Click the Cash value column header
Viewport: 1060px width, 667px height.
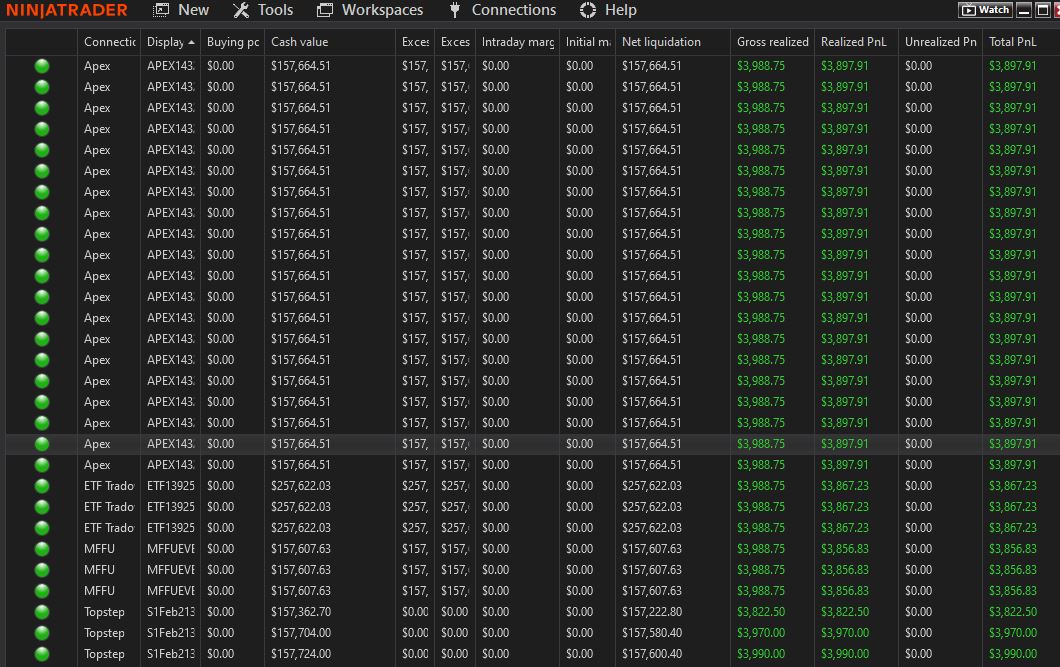pos(330,42)
